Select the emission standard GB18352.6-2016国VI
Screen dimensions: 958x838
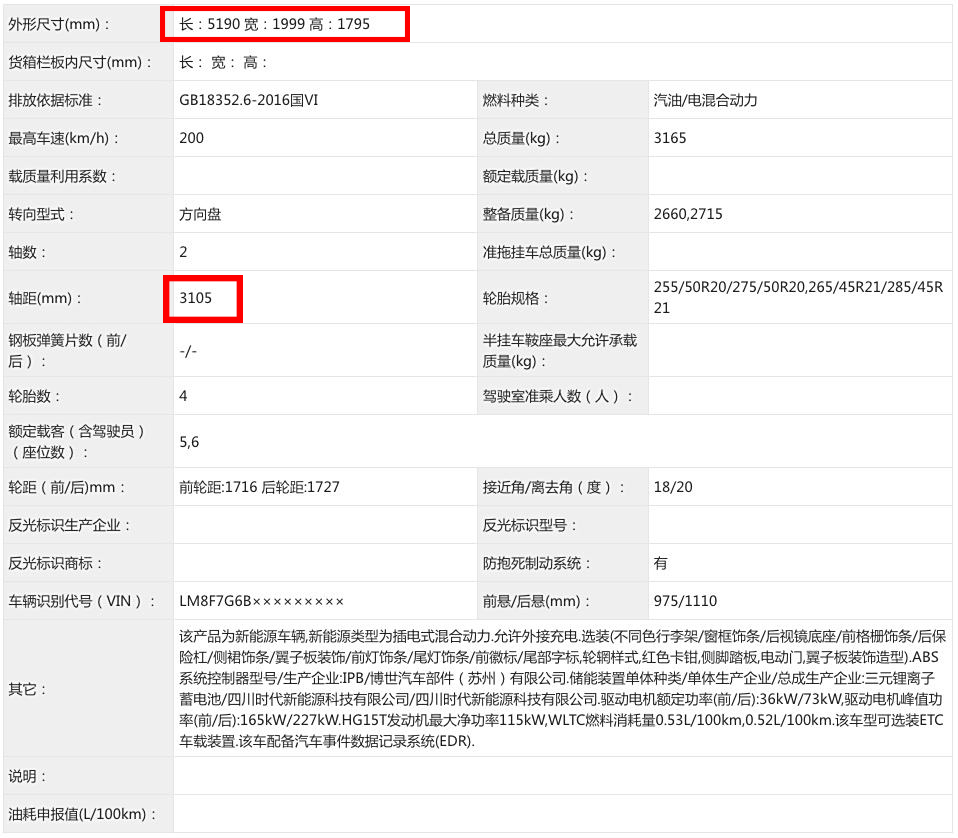click(x=249, y=100)
